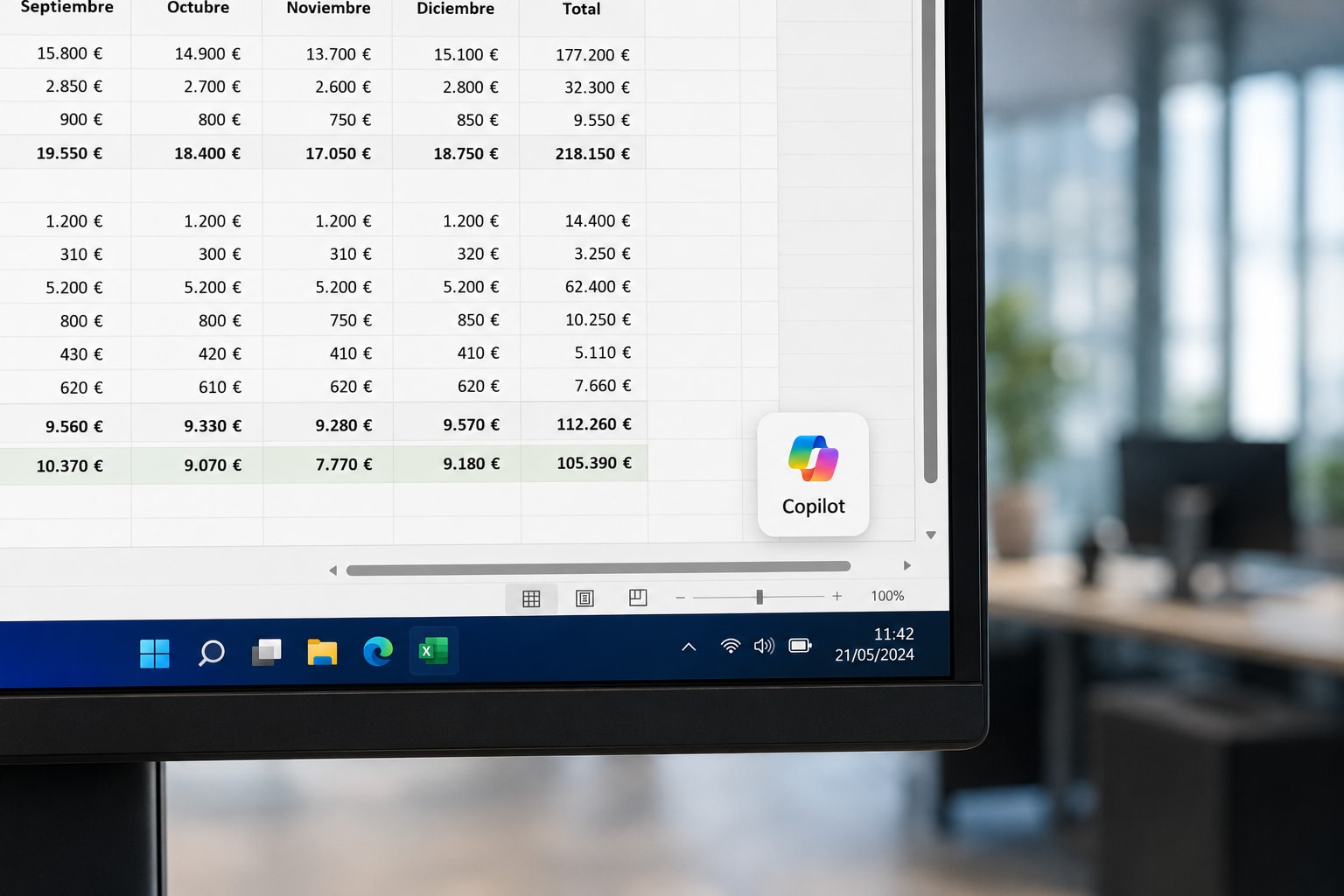Switch to Page Layout view icon

[584, 598]
